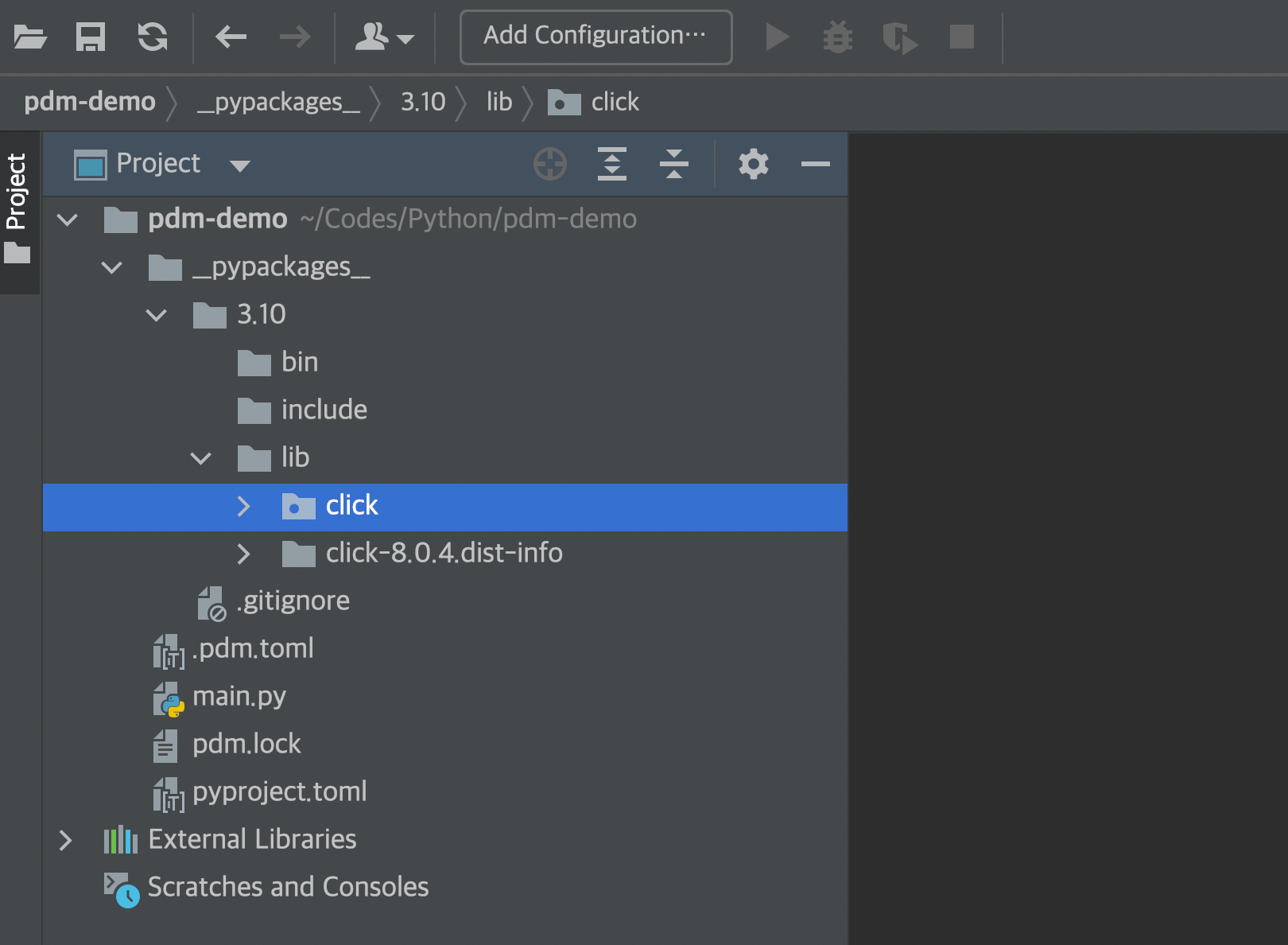
Task: Collapse the __pypackages__ folder
Action: [x=112, y=267]
